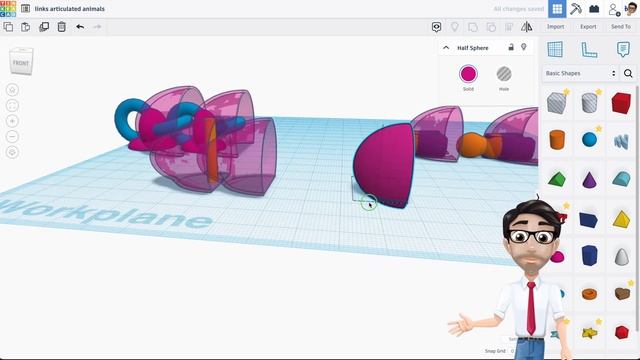This screenshot has width=640, height=360.
Task: Switch to 3D design grid view
Action: pyautogui.click(x=557, y=9)
